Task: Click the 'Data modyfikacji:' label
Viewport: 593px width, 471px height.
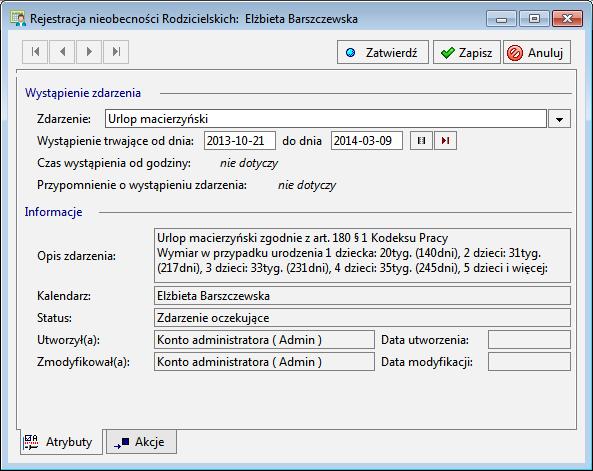Action: point(427,362)
